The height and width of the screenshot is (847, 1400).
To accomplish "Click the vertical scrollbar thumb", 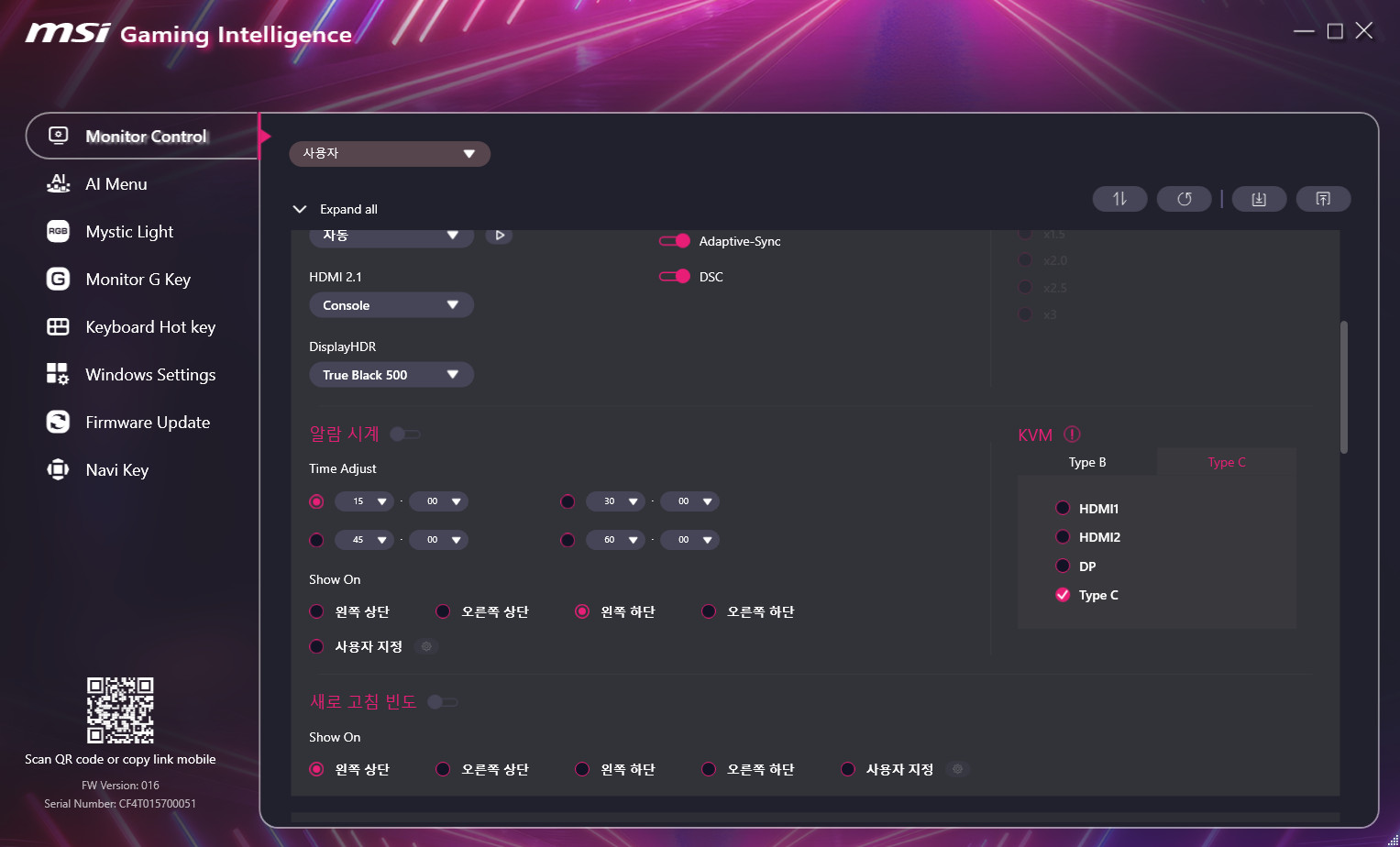I will 1343,387.
